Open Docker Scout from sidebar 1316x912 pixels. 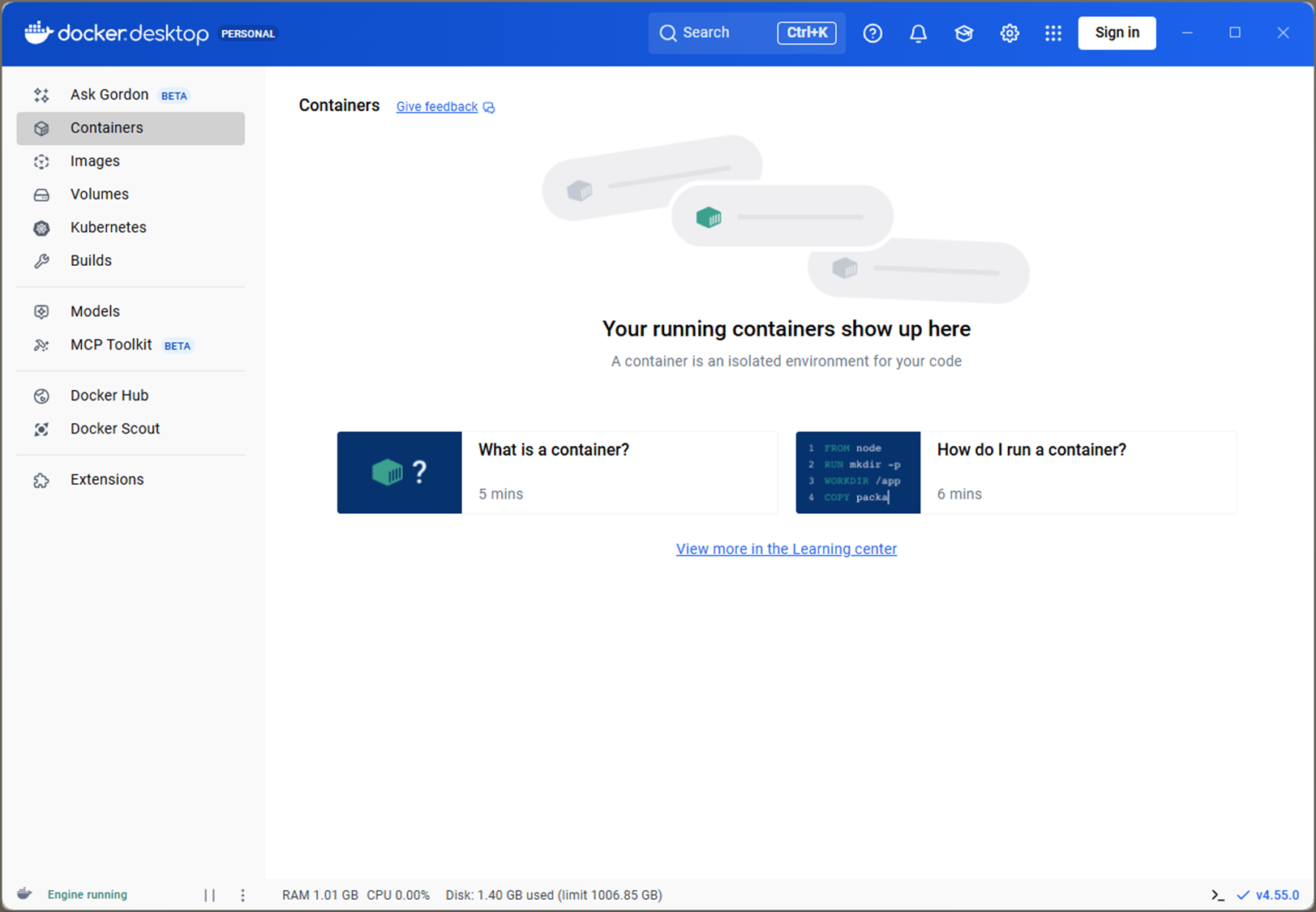tap(131, 429)
